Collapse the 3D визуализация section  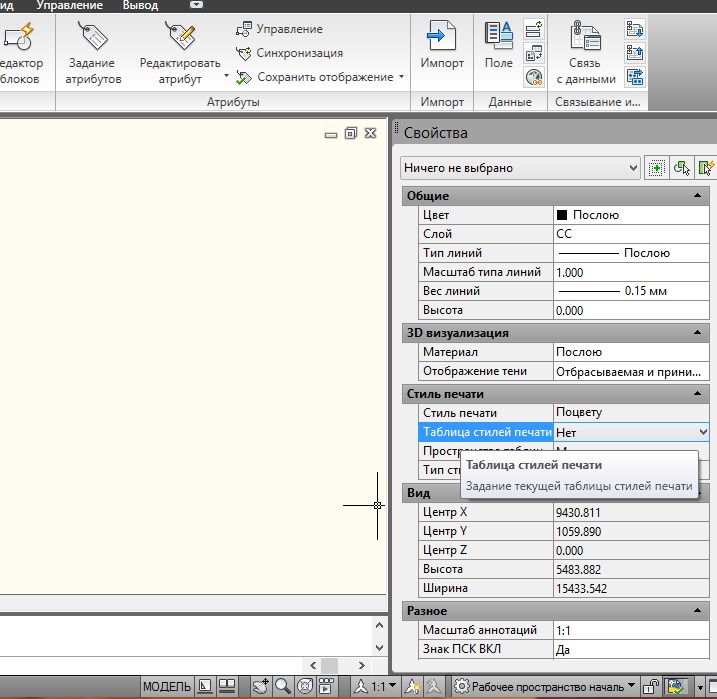click(697, 332)
